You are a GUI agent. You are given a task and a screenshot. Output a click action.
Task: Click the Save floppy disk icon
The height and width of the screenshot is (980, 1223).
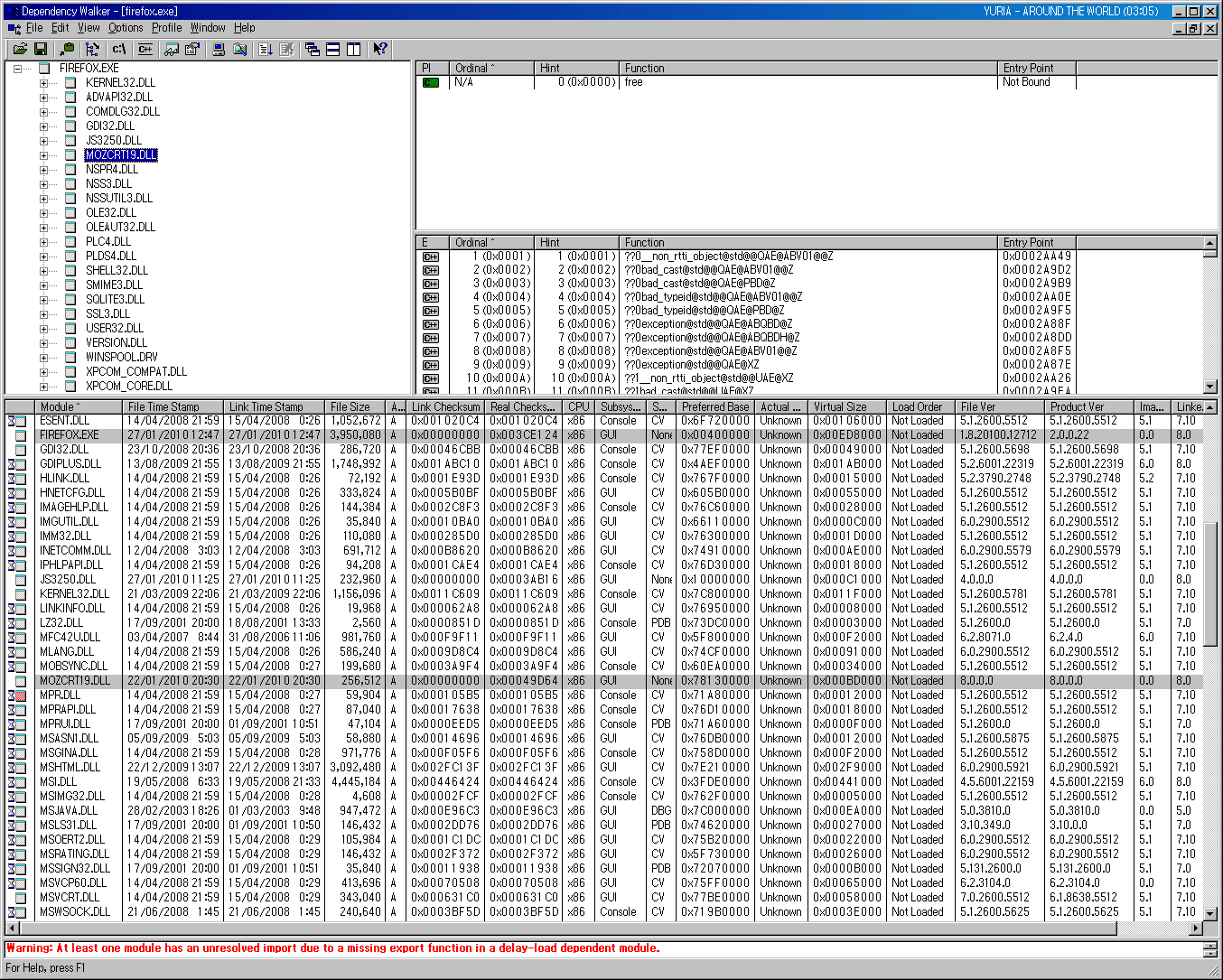click(x=40, y=49)
